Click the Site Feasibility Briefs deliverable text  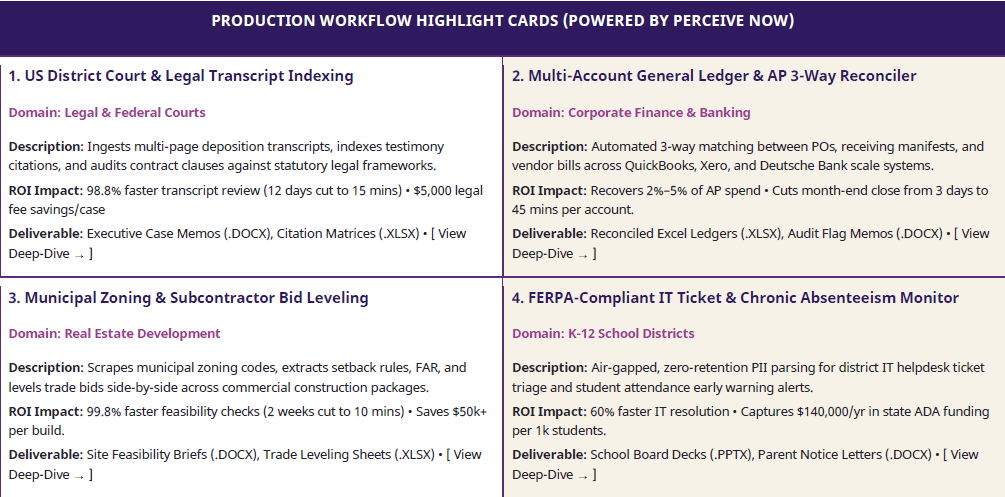coord(171,455)
